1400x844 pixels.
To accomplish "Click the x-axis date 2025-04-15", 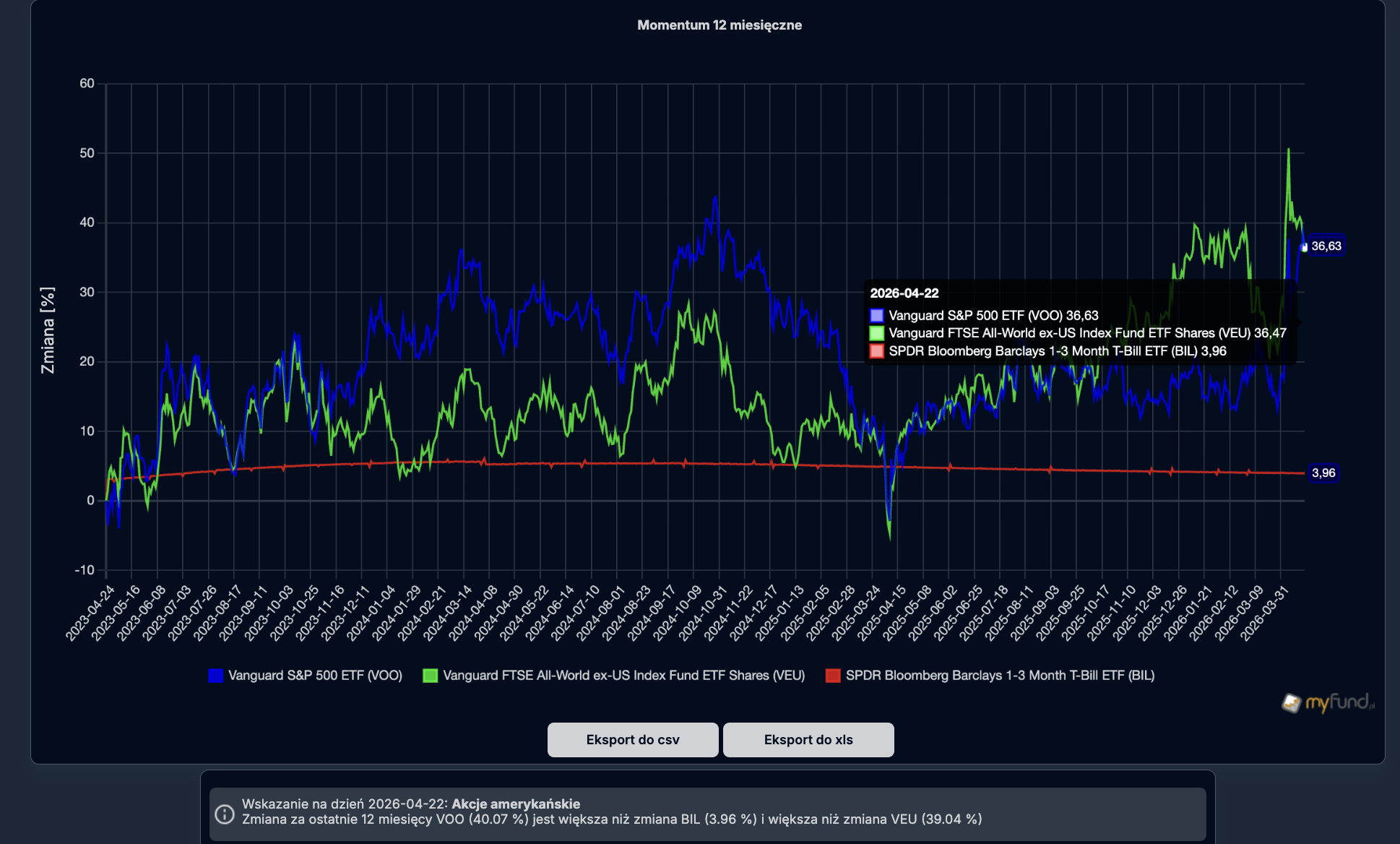I will pos(882,613).
